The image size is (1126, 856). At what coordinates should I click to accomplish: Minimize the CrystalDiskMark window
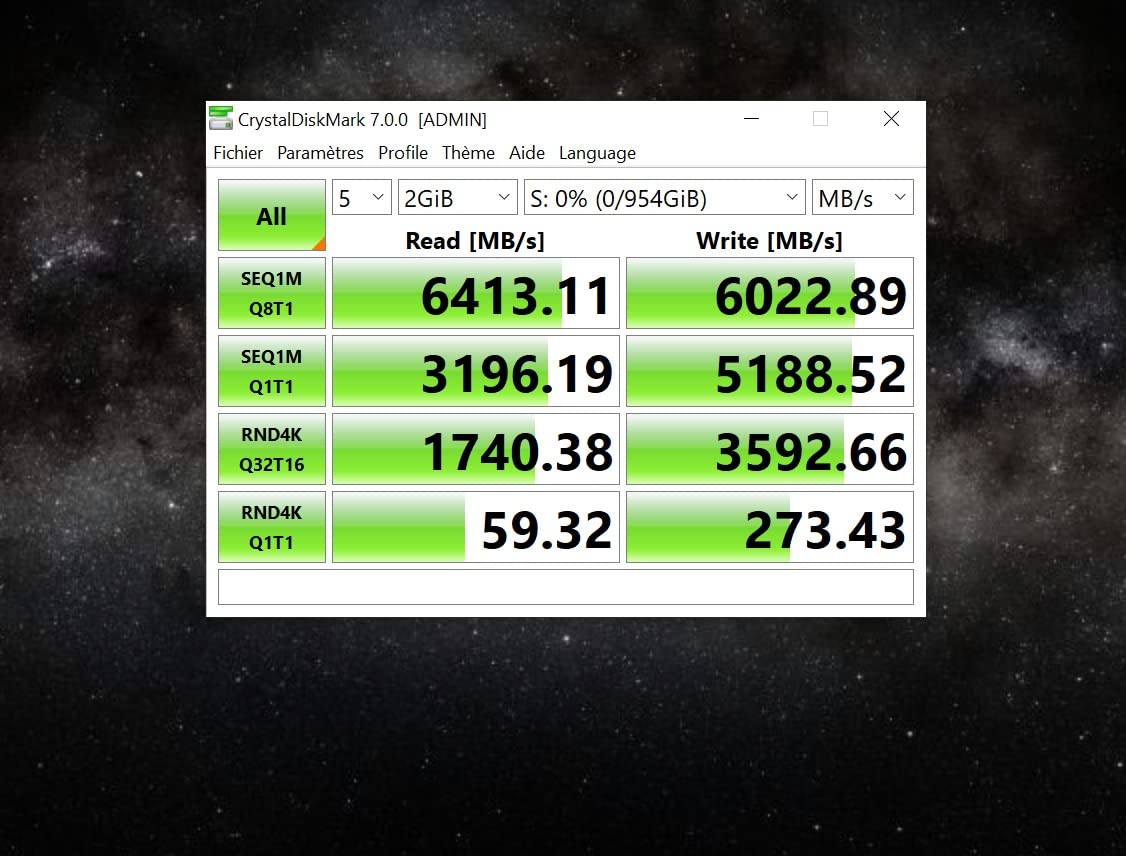click(751, 118)
